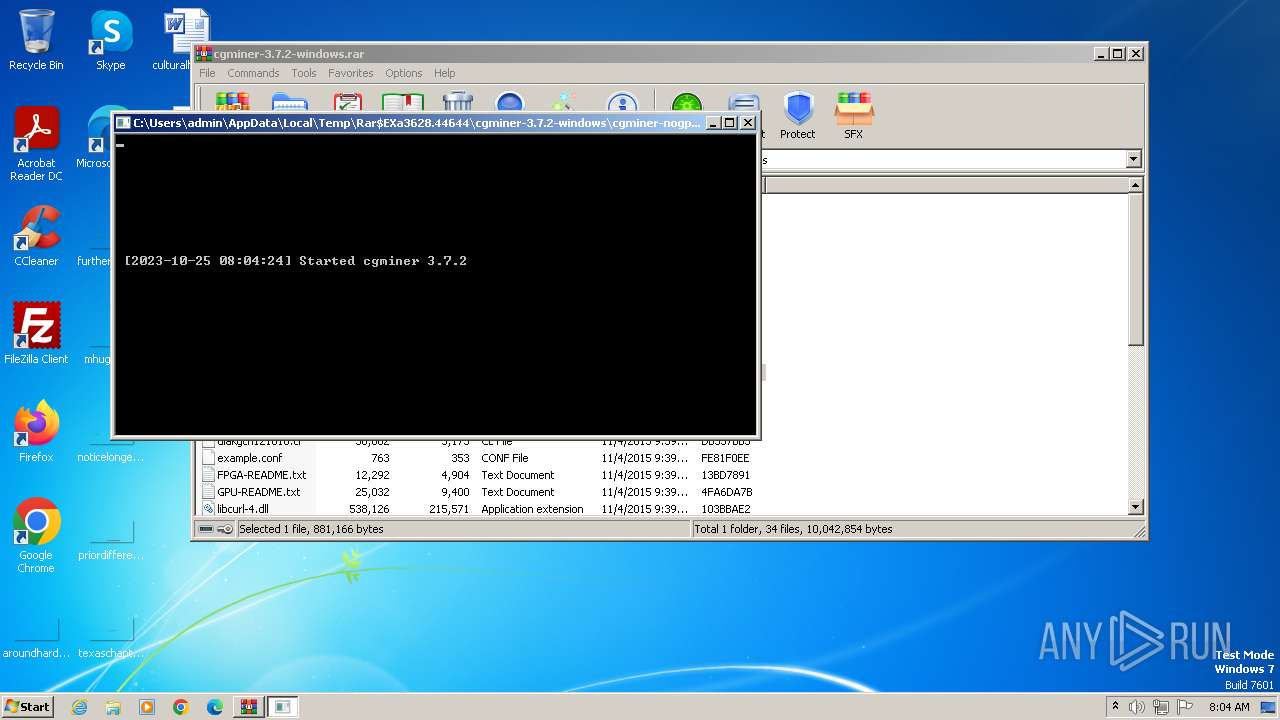1280x720 pixels.
Task: Click the network tray icon
Action: click(x=1161, y=707)
